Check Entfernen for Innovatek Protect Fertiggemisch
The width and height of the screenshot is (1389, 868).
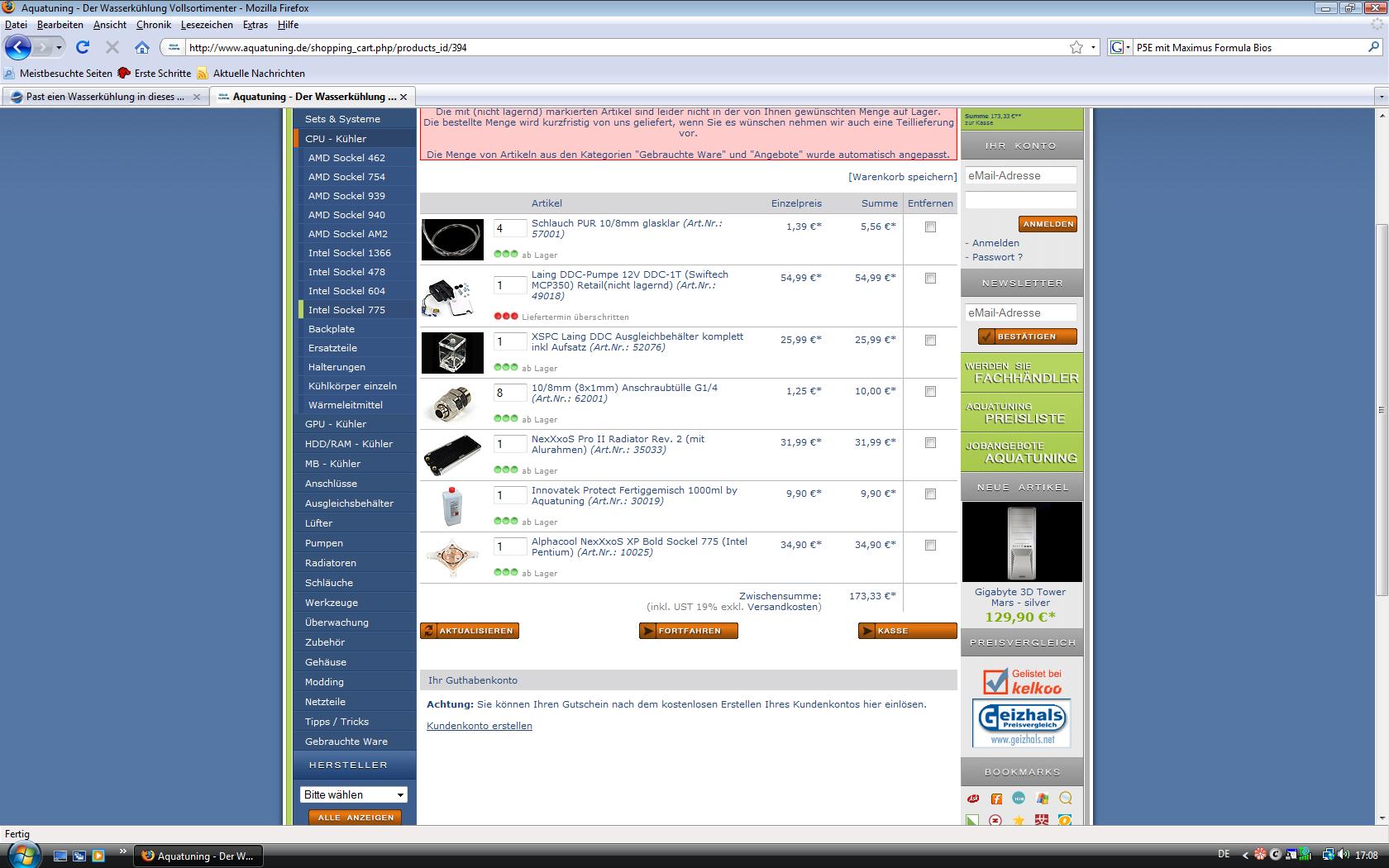point(930,494)
